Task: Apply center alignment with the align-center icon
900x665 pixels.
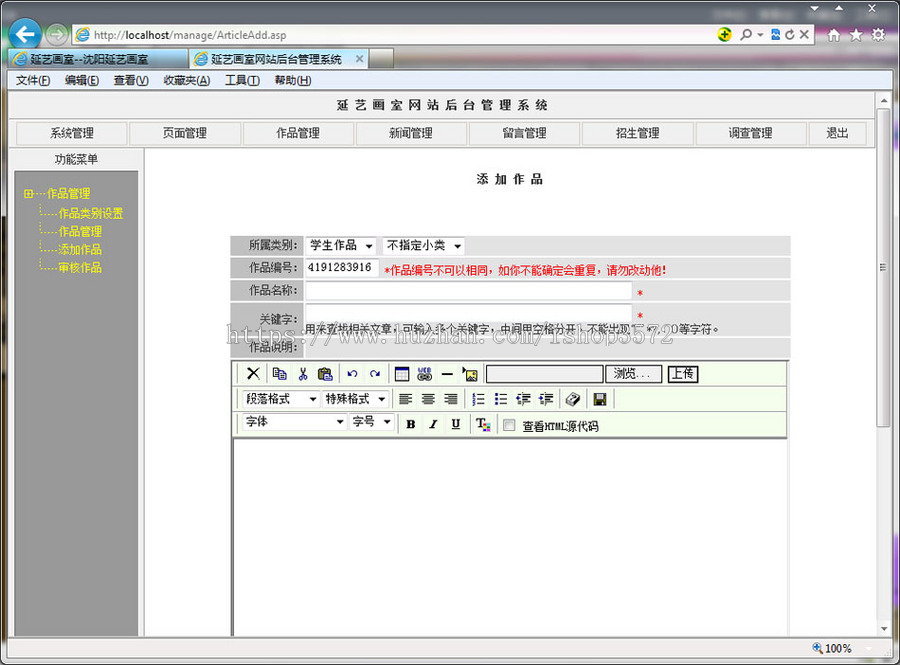Action: tap(428, 398)
